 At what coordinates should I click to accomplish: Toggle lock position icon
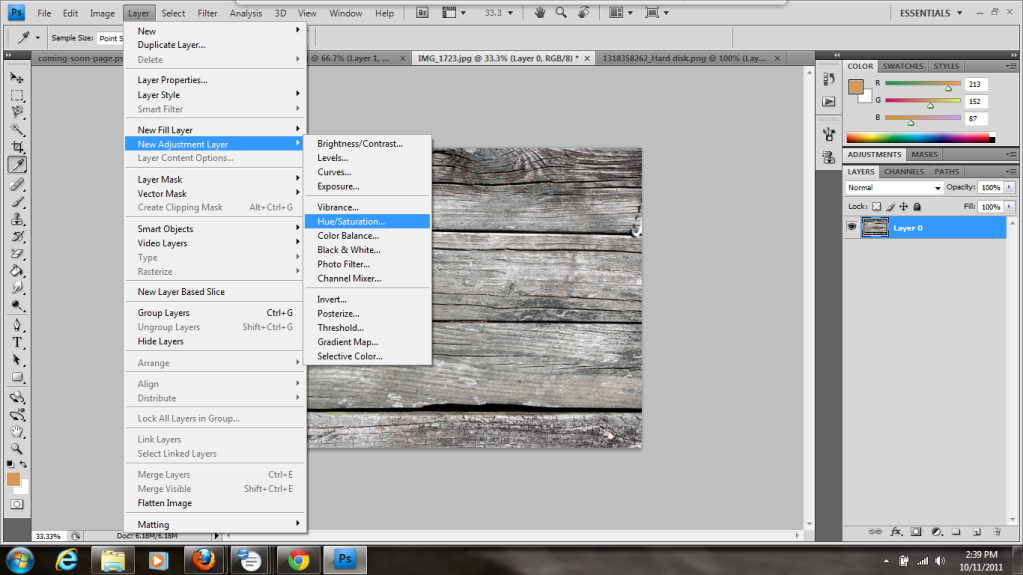904,206
